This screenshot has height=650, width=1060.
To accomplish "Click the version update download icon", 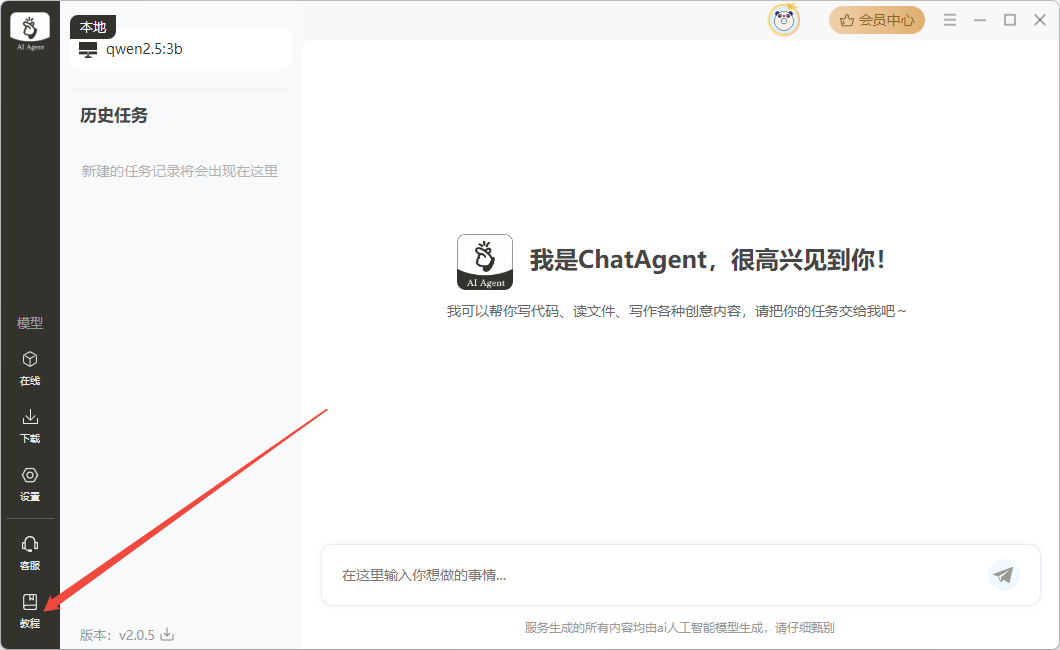I will 167,634.
